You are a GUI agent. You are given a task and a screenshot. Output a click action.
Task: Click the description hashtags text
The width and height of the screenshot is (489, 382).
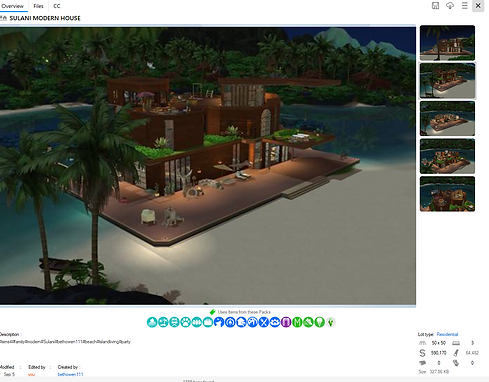(x=65, y=342)
